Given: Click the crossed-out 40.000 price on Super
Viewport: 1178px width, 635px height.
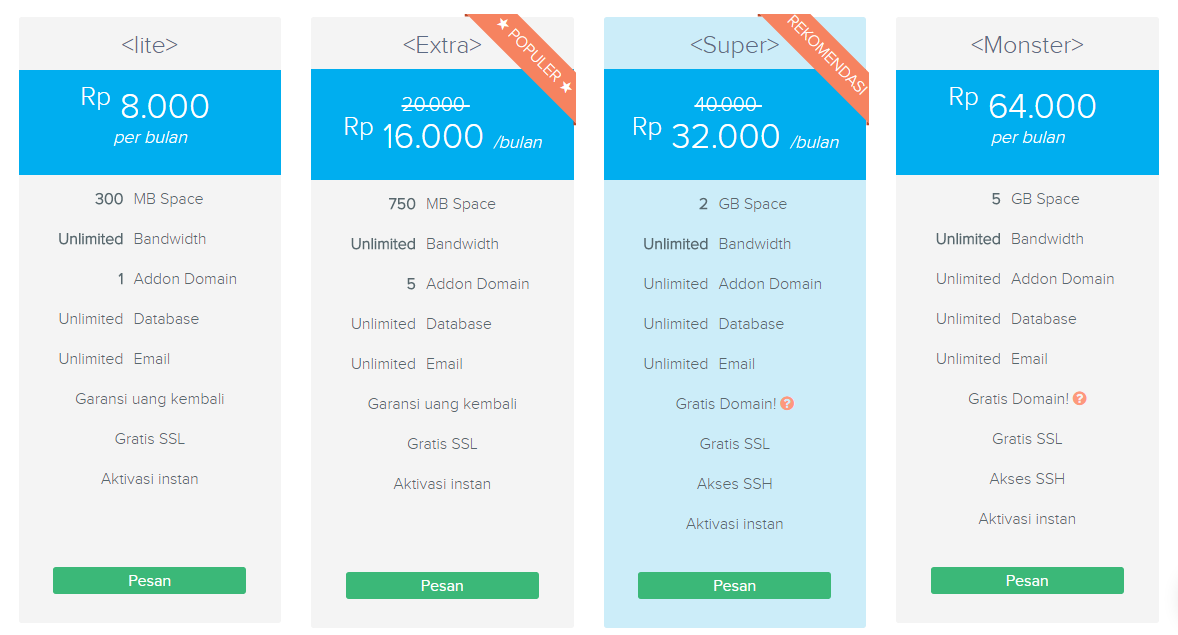Looking at the screenshot, I should 726,104.
